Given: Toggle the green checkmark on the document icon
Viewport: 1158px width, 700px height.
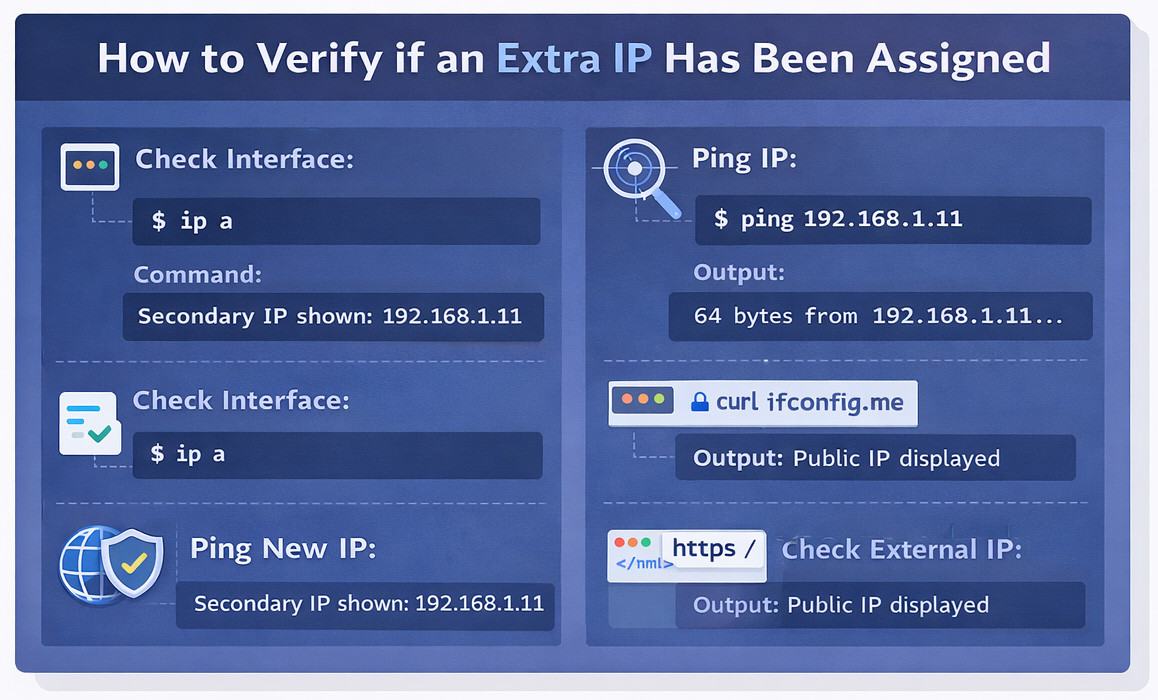Looking at the screenshot, I should (x=101, y=434).
